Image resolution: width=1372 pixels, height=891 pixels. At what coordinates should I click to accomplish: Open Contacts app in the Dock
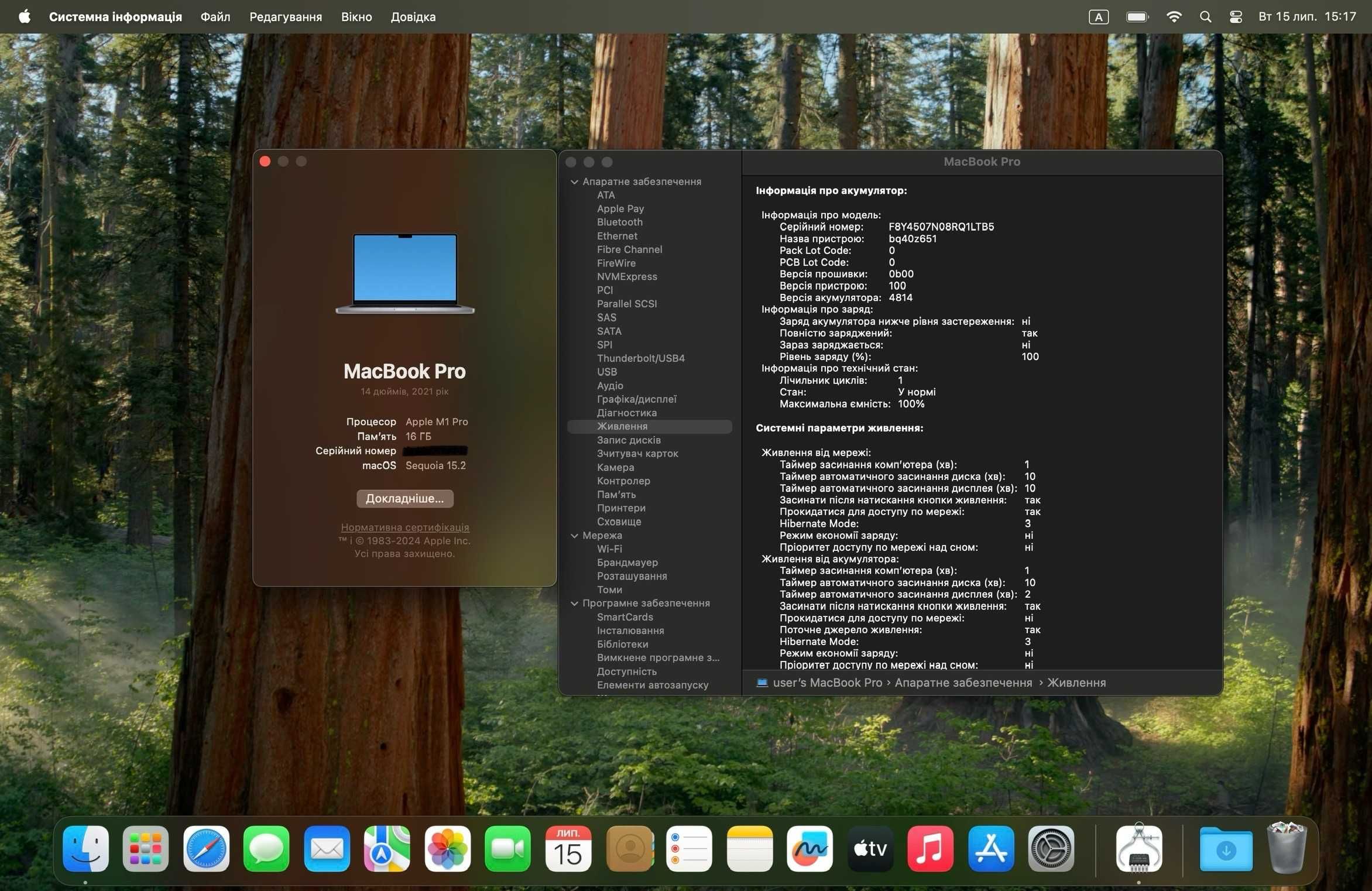tap(630, 849)
